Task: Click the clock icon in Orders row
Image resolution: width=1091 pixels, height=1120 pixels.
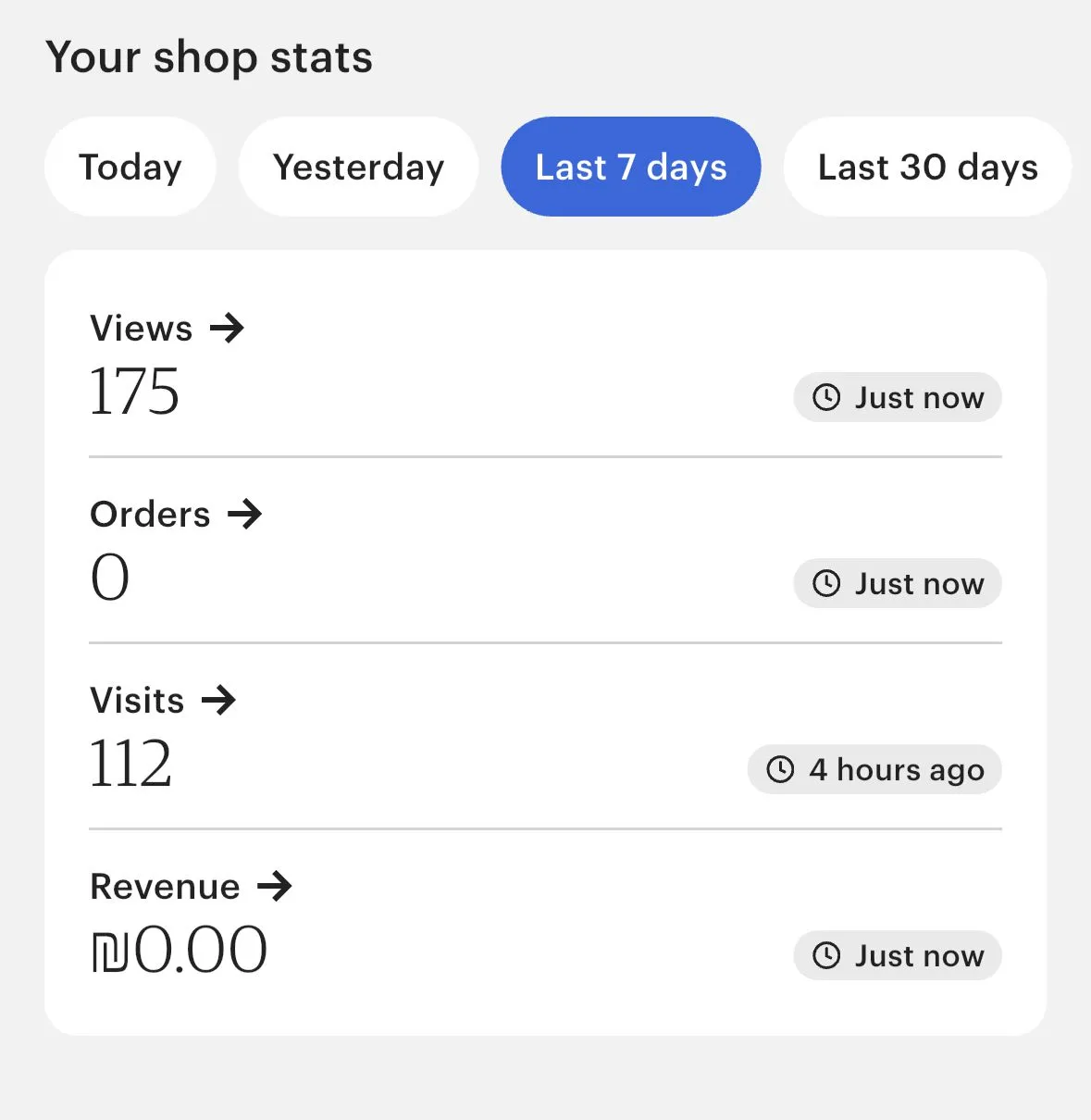Action: coord(826,584)
